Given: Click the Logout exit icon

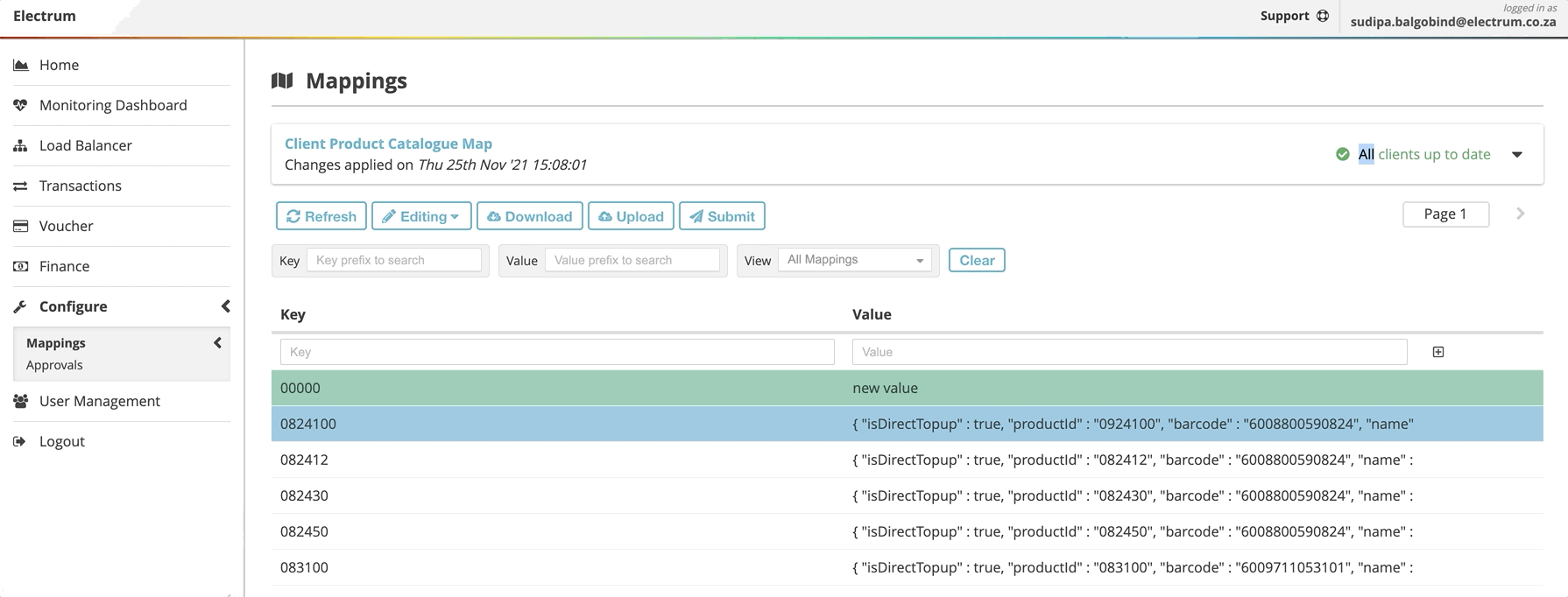Looking at the screenshot, I should coord(20,441).
